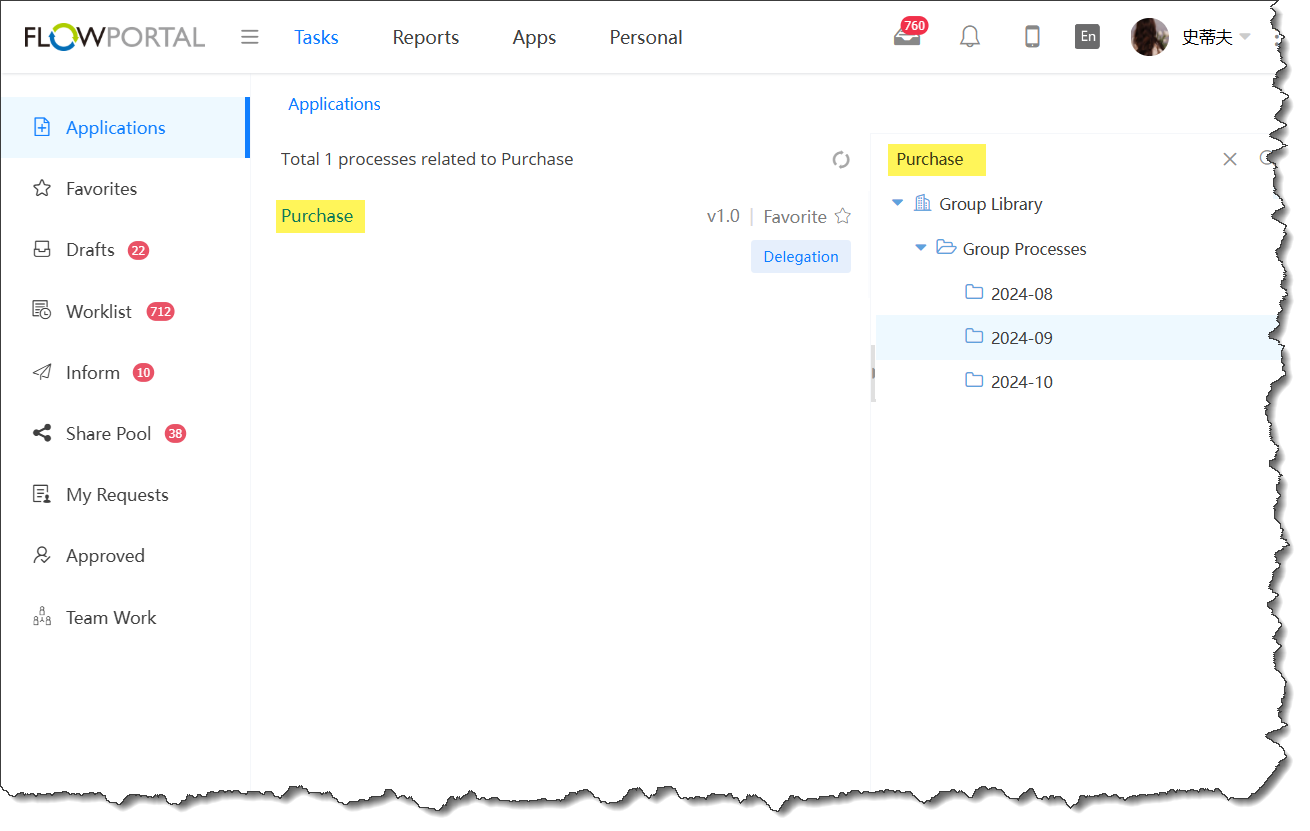The height and width of the screenshot is (831, 1310).
Task: Collapse the Group Processes folder
Action: 921,248
